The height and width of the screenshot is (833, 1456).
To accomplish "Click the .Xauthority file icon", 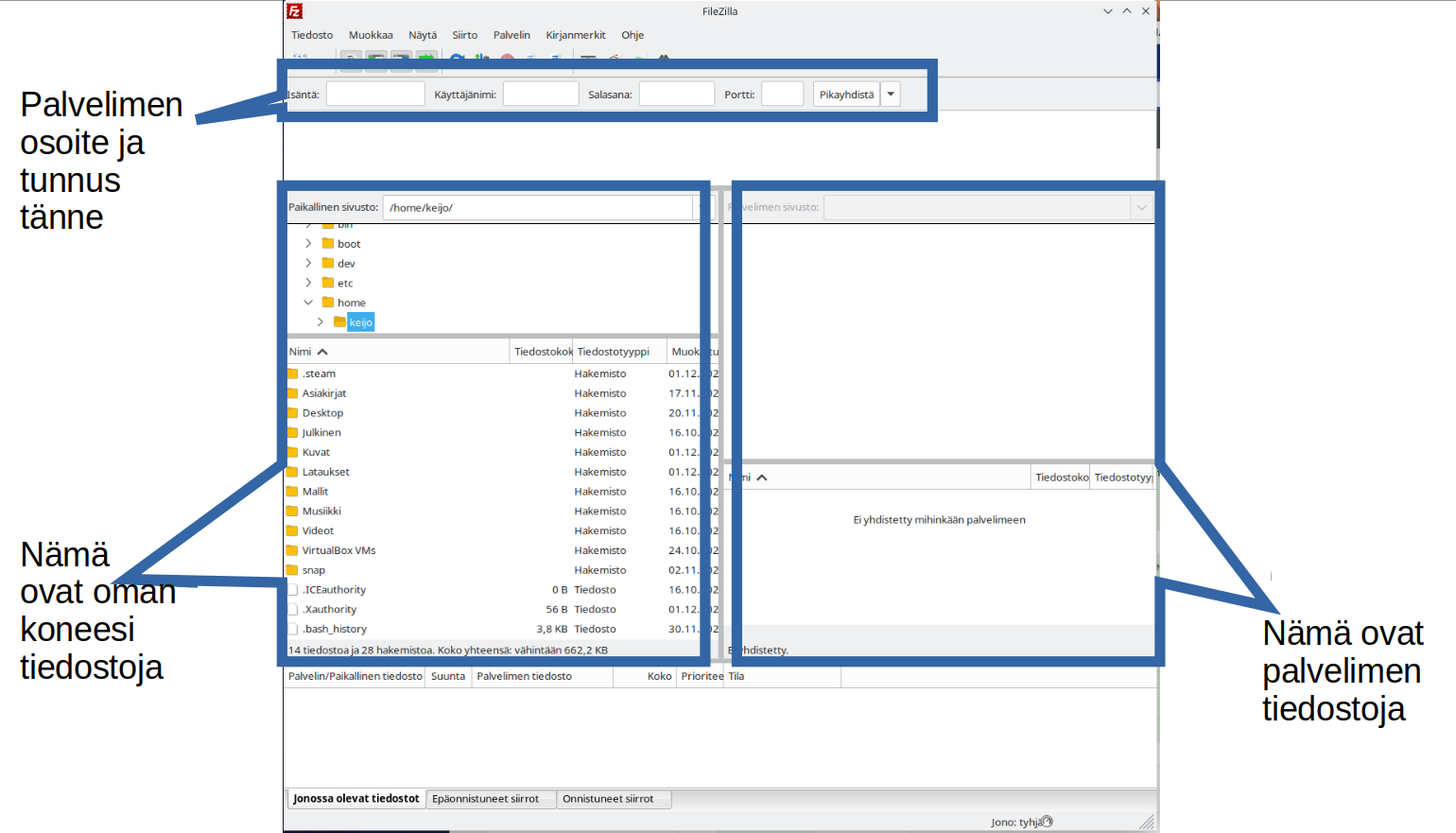I will click(293, 610).
